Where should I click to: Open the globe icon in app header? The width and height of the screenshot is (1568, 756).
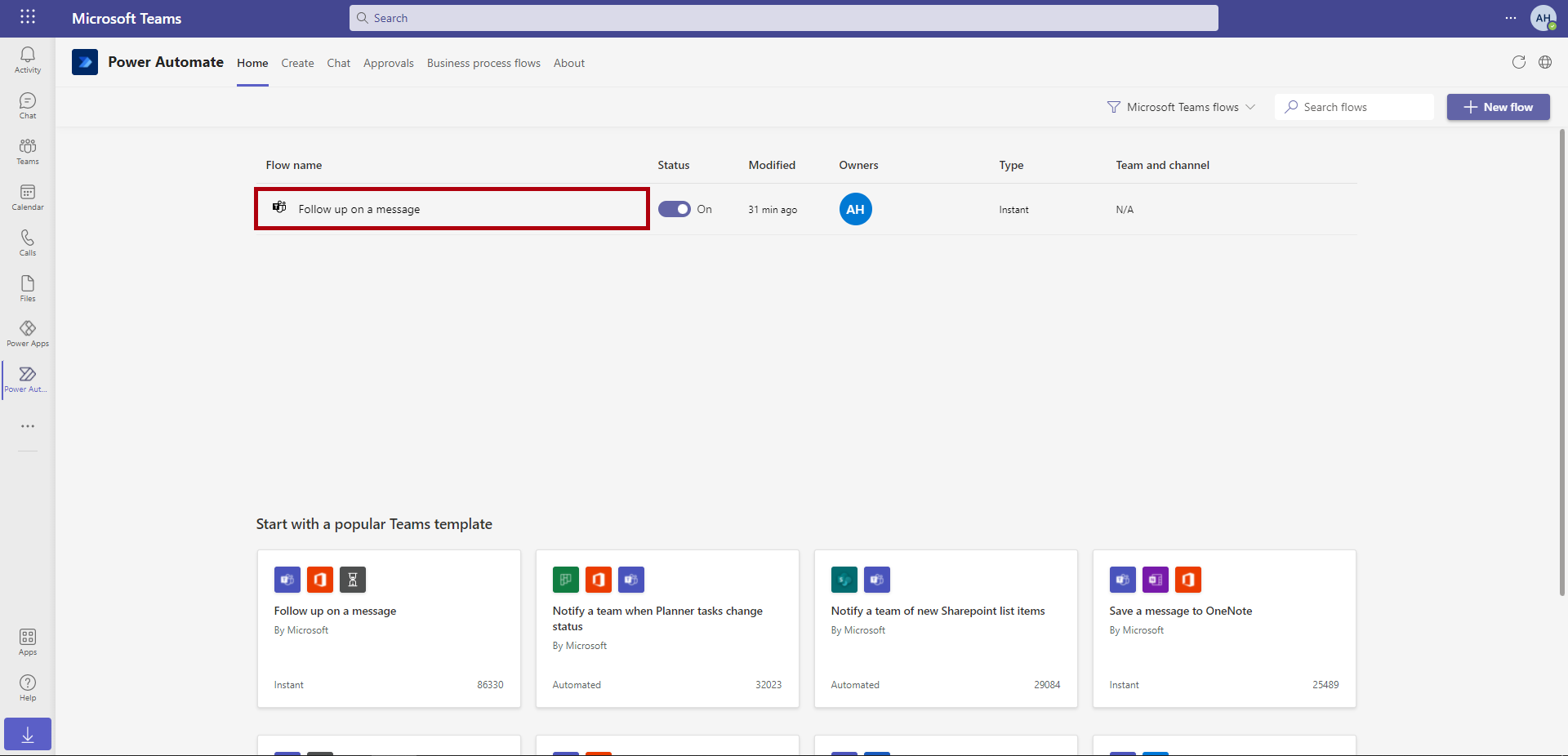pos(1545,62)
